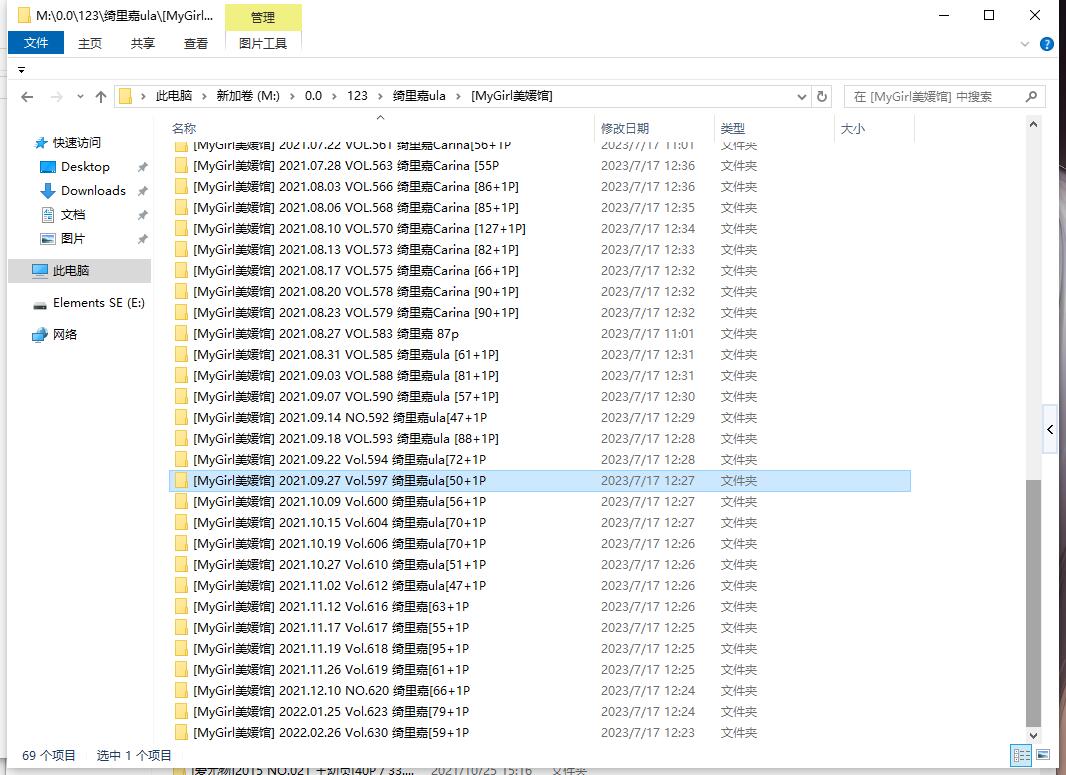Navigate to 此电脑 breadcrumb
The image size is (1066, 775).
click(x=174, y=96)
